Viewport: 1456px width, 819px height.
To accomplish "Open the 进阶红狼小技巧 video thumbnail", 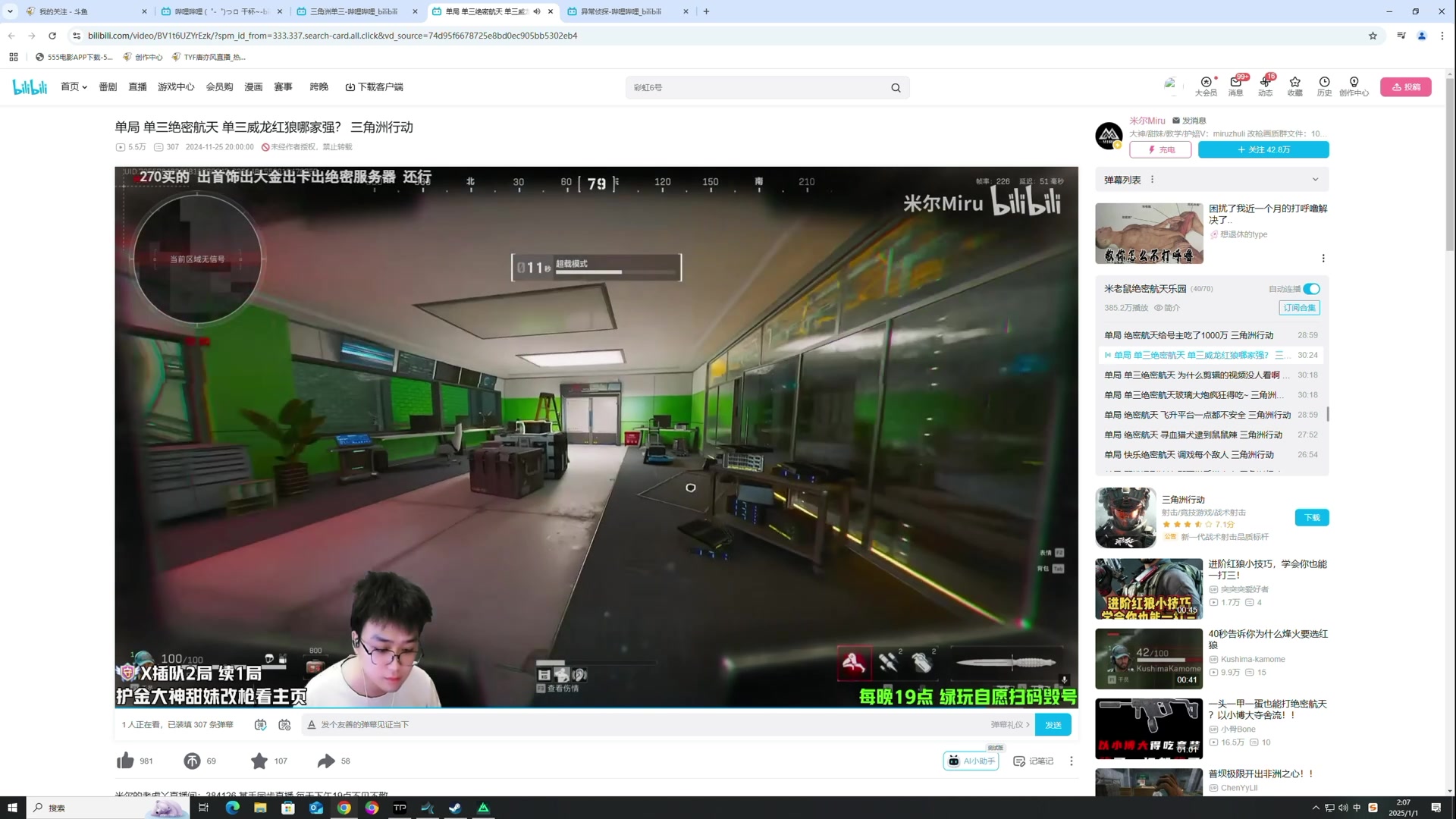I will [x=1148, y=588].
